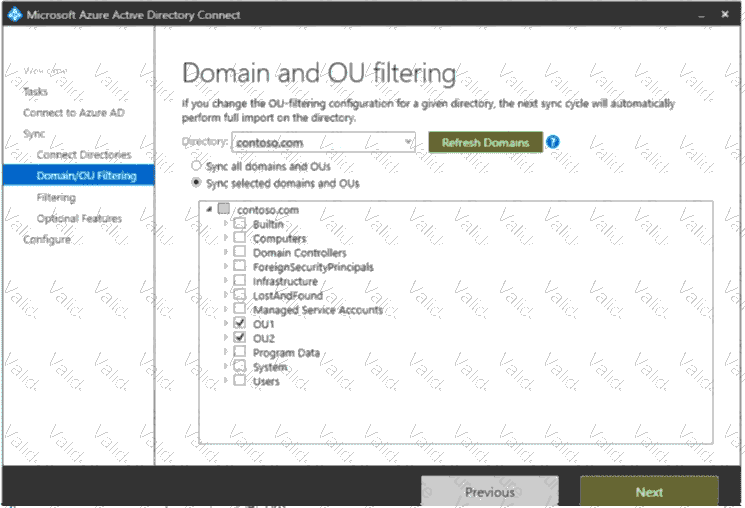Select the Filtering step in sidebar
This screenshot has height=508, width=745.
56,197
